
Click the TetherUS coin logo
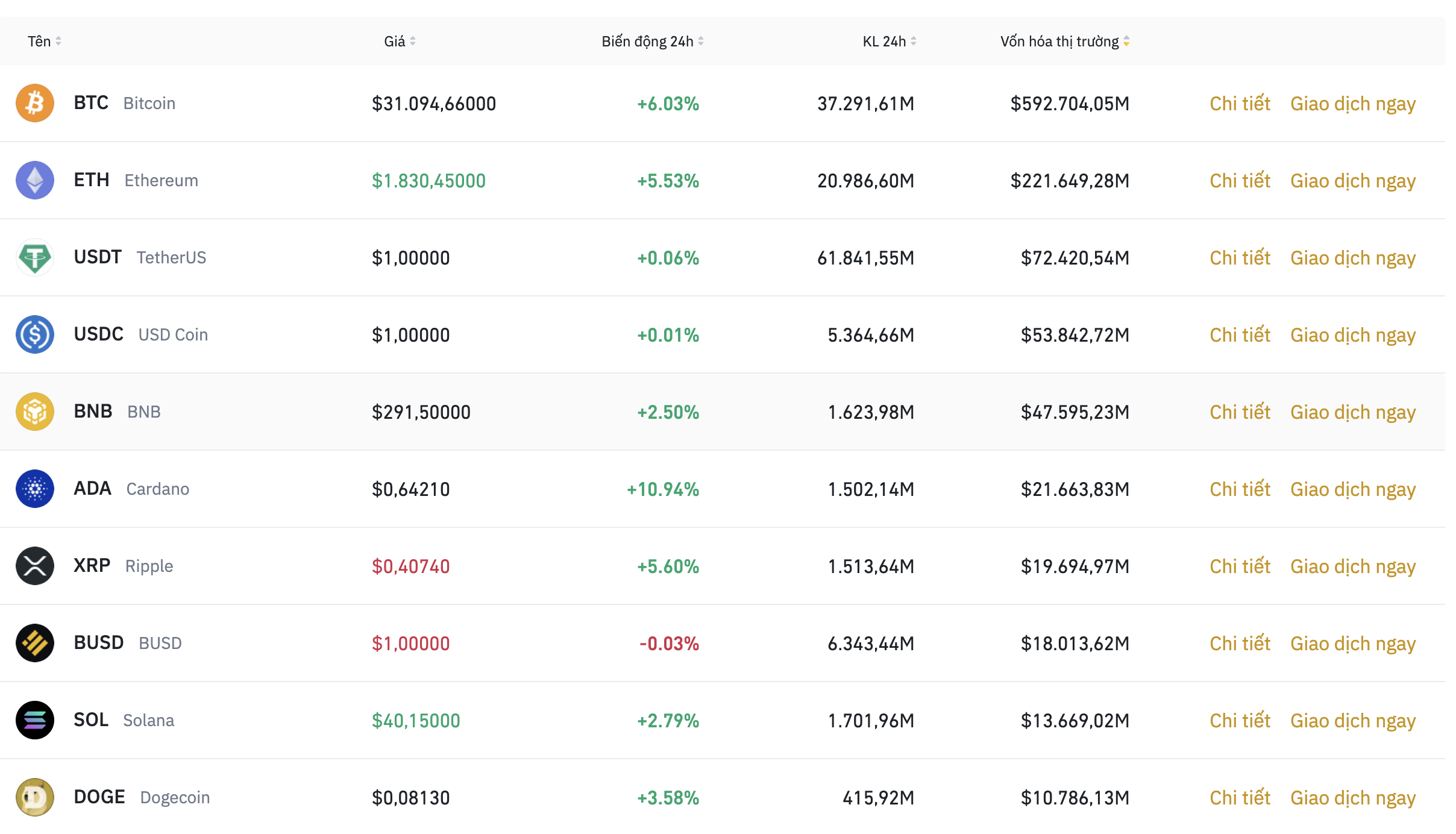(x=35, y=257)
